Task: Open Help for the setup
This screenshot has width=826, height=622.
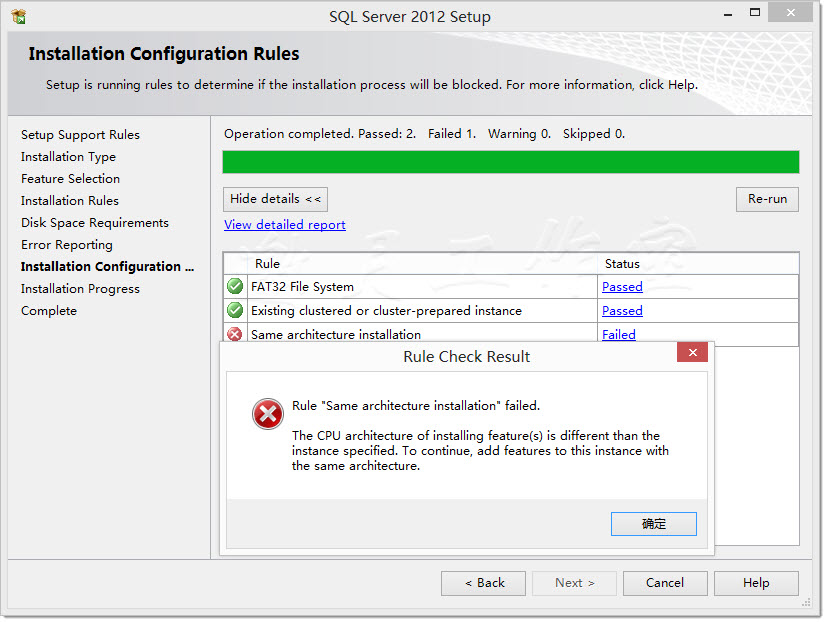Action: tap(756, 583)
